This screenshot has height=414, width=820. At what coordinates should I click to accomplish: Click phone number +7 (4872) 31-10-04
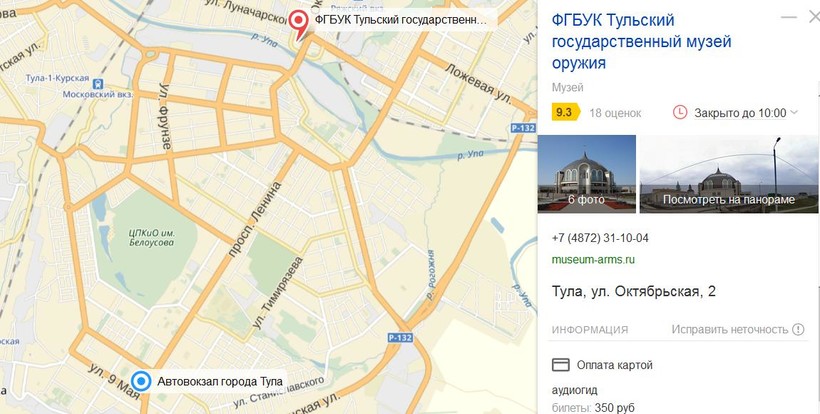tap(600, 238)
